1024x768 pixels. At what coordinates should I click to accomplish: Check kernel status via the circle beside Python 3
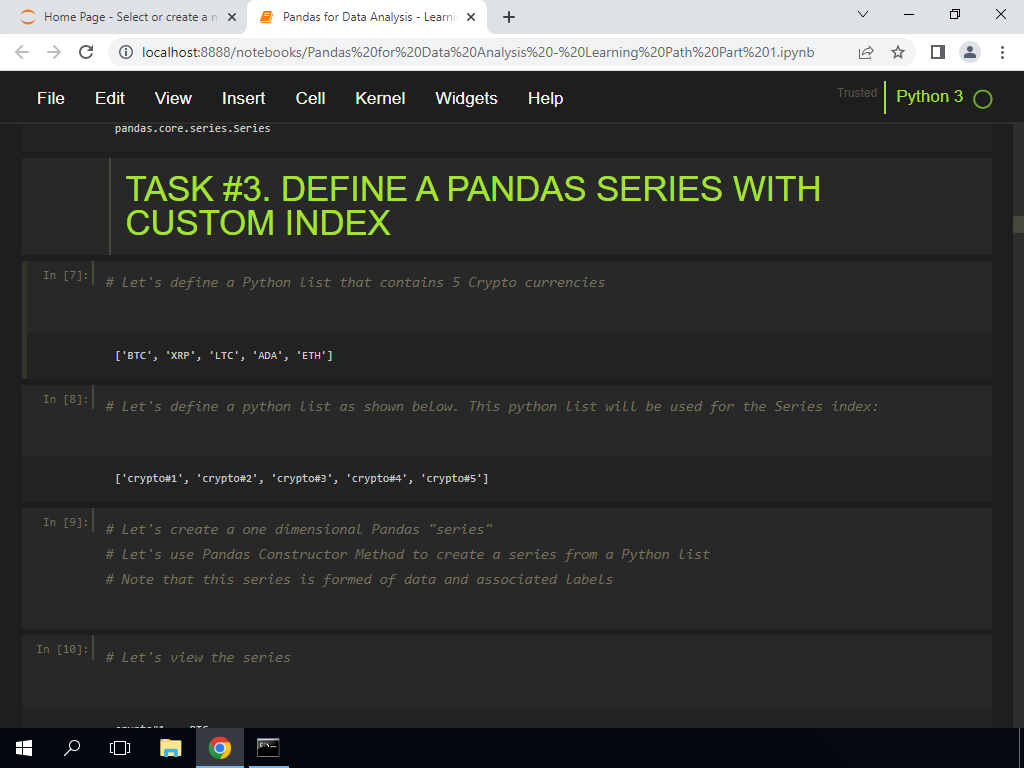click(981, 98)
